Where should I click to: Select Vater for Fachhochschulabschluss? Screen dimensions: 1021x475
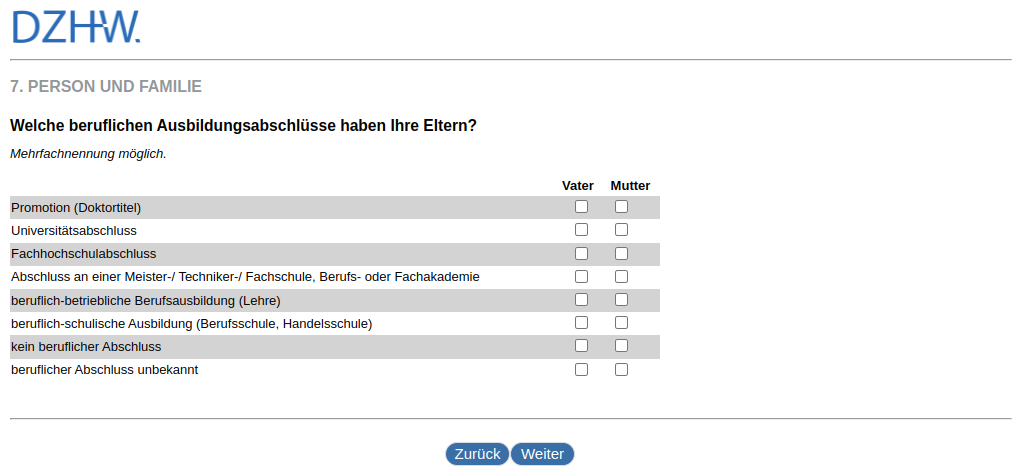click(581, 253)
